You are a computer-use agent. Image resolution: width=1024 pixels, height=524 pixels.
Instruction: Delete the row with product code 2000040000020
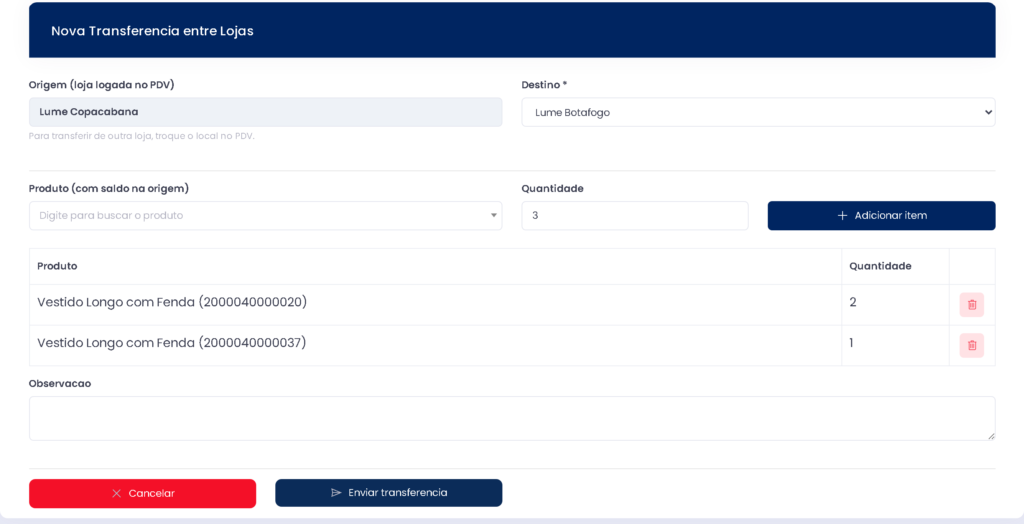pos(971,304)
